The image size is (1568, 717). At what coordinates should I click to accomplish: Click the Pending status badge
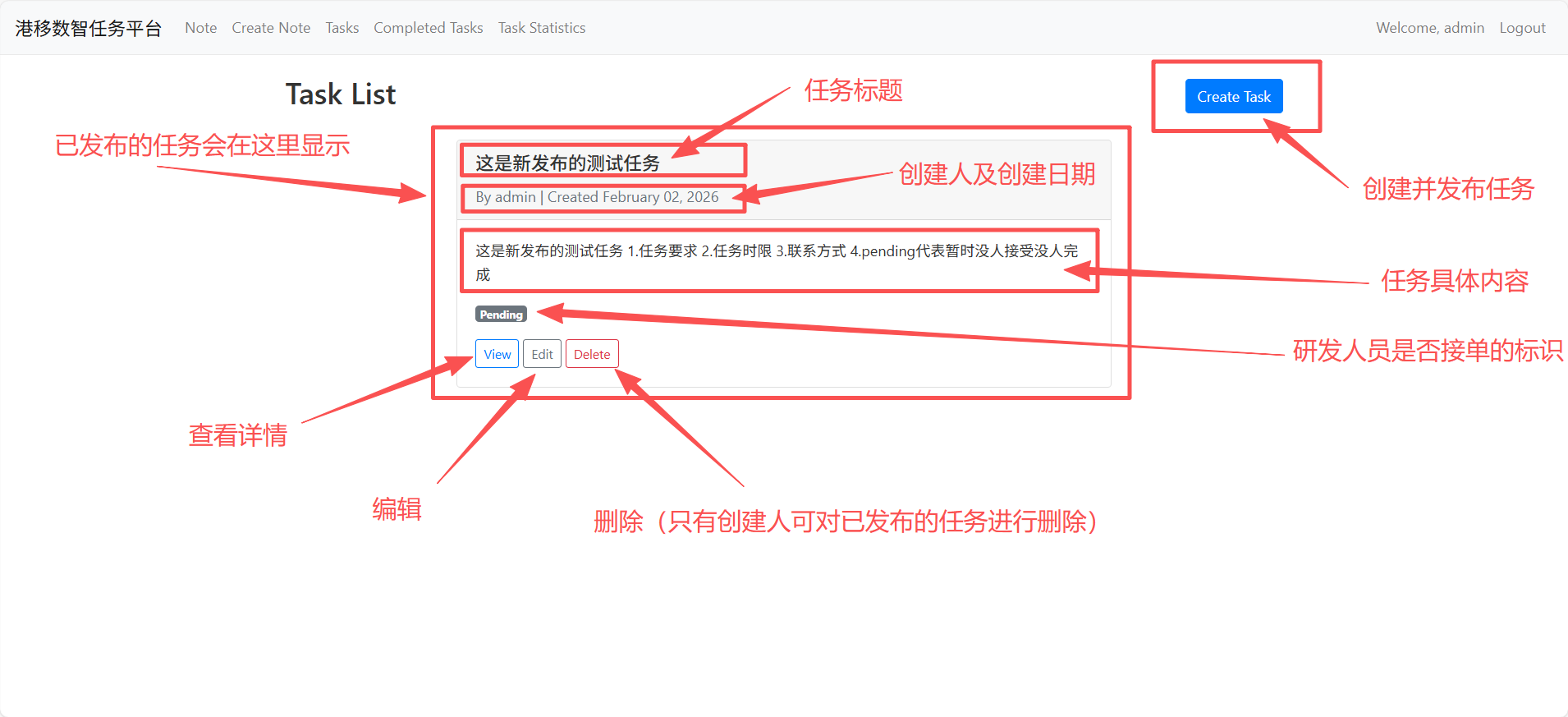coord(501,315)
